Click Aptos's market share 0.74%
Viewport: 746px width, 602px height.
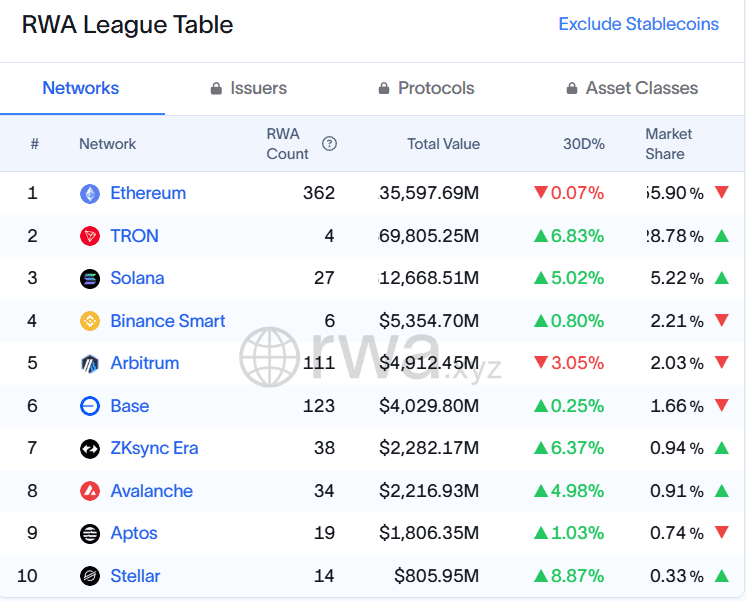click(x=677, y=533)
